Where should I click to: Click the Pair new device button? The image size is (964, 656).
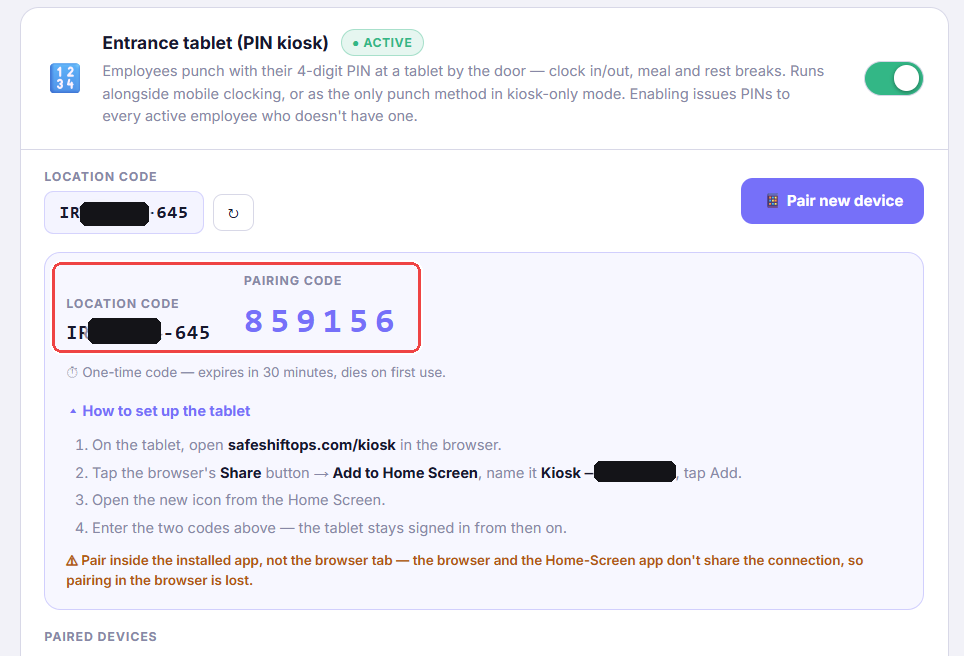pyautogui.click(x=832, y=201)
